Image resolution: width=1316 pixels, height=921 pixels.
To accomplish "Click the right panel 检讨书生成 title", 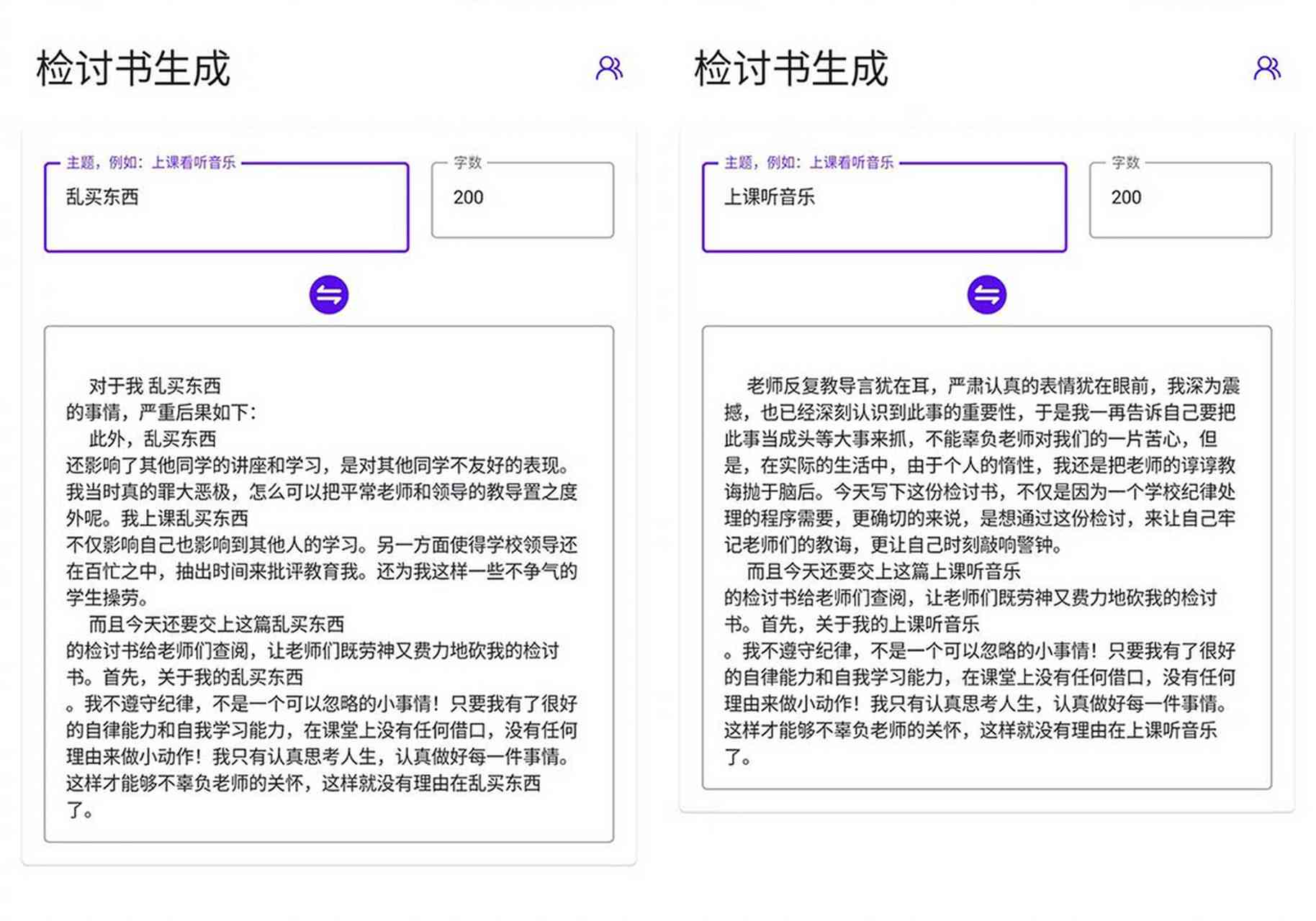I will tap(791, 69).
